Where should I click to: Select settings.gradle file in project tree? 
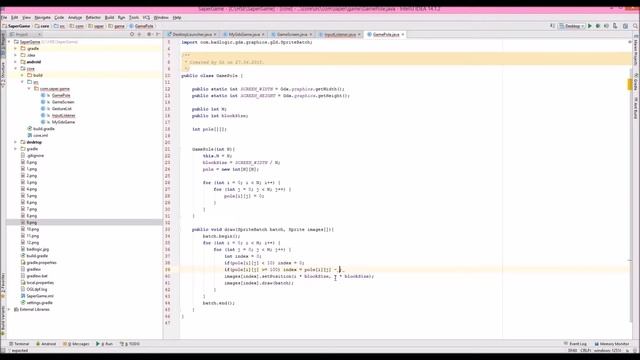pos(39,303)
